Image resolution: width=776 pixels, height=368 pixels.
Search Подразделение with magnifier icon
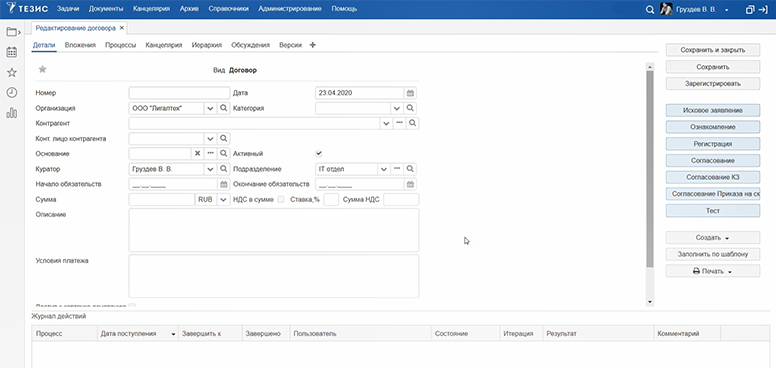pos(410,169)
